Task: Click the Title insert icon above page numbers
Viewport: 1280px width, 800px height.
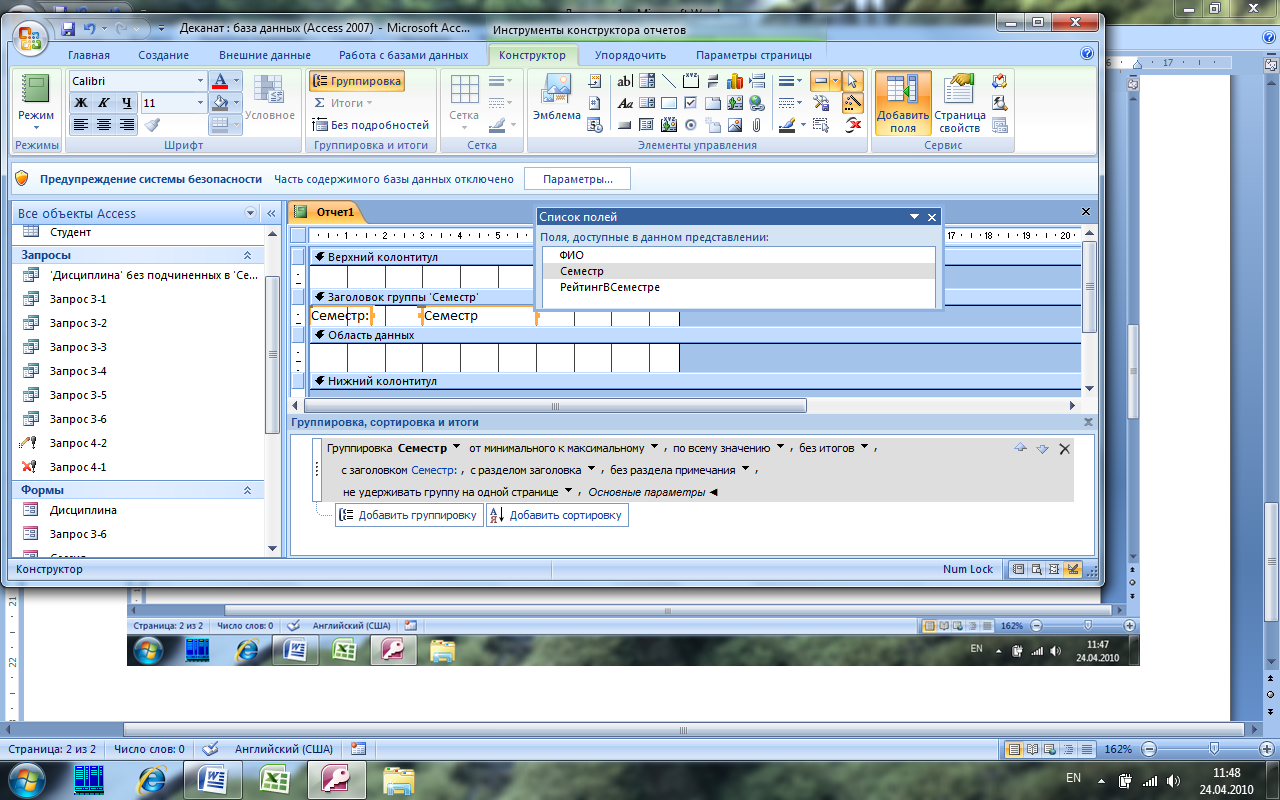Action: [595, 81]
